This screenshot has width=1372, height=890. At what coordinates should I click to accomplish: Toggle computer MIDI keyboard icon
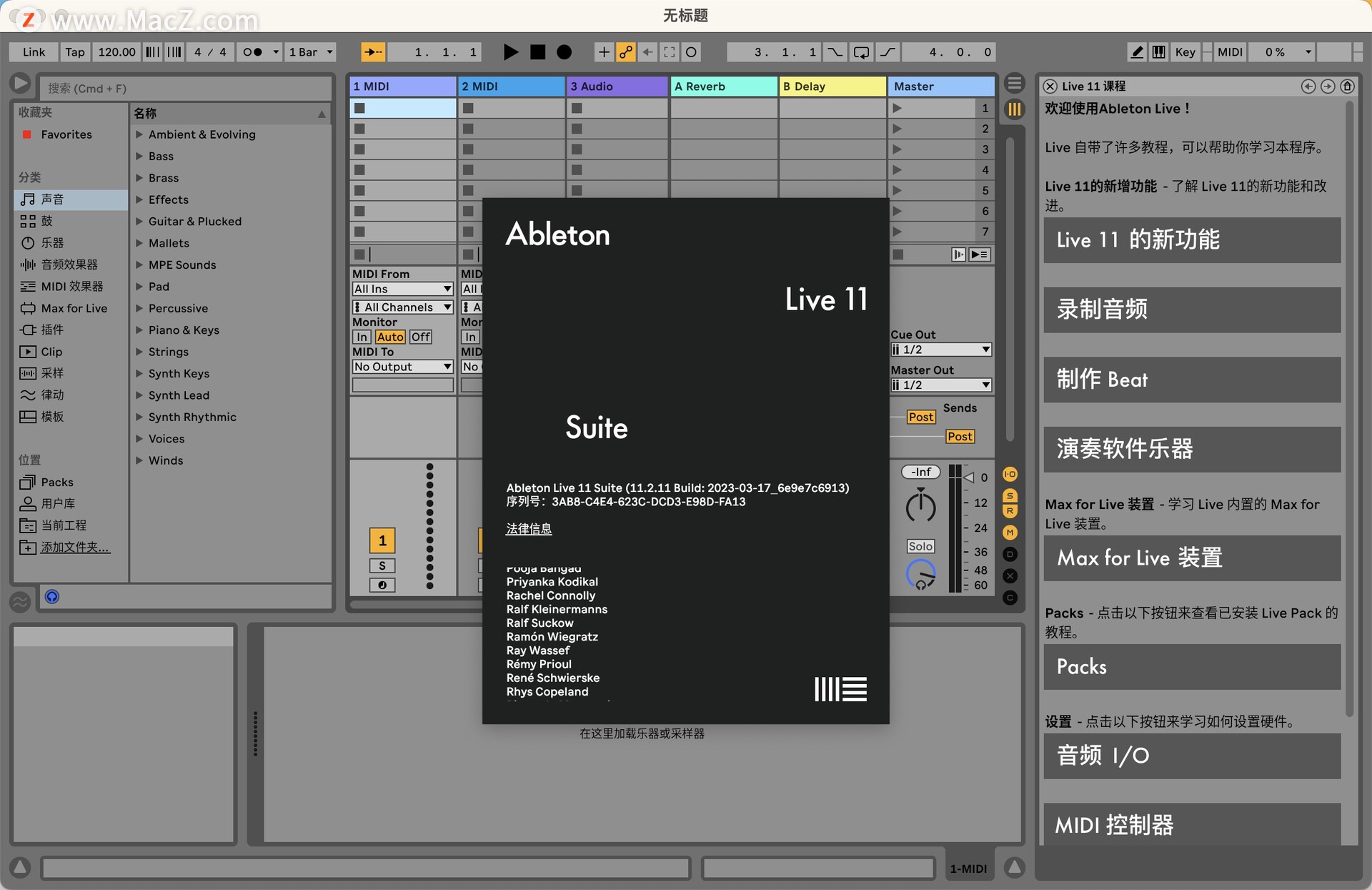[x=1159, y=52]
